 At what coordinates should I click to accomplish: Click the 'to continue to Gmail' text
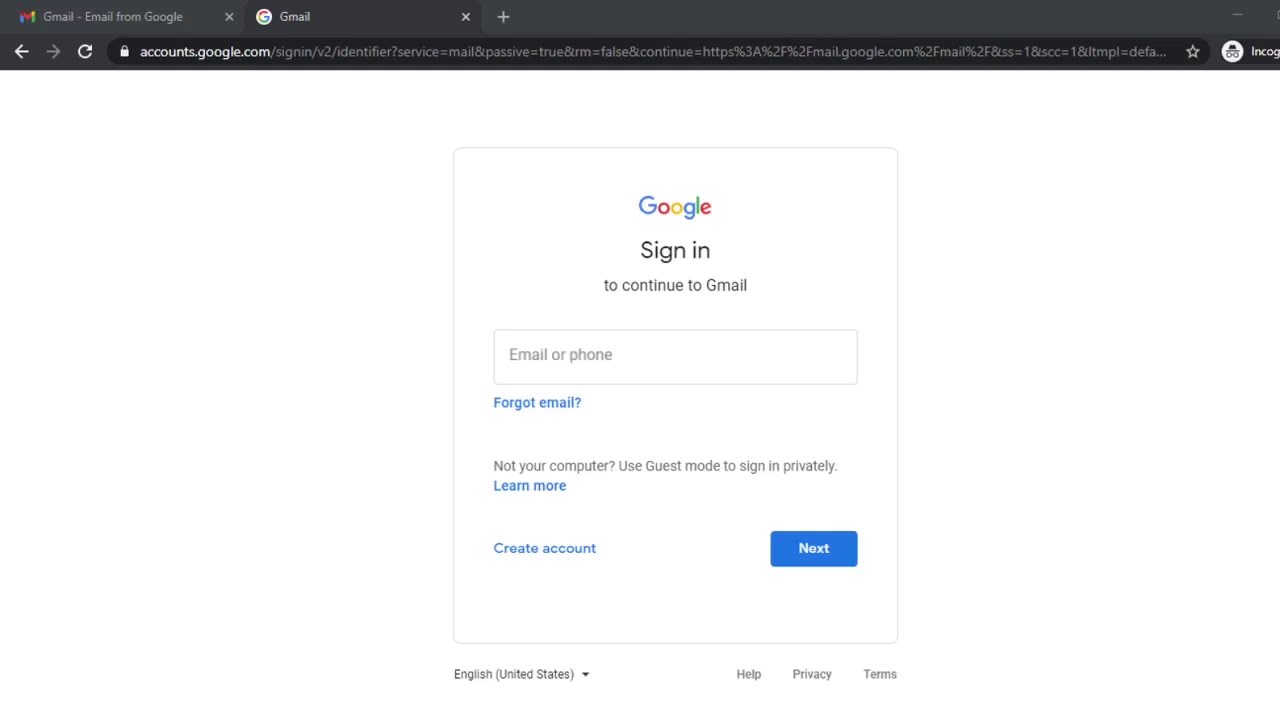(675, 285)
